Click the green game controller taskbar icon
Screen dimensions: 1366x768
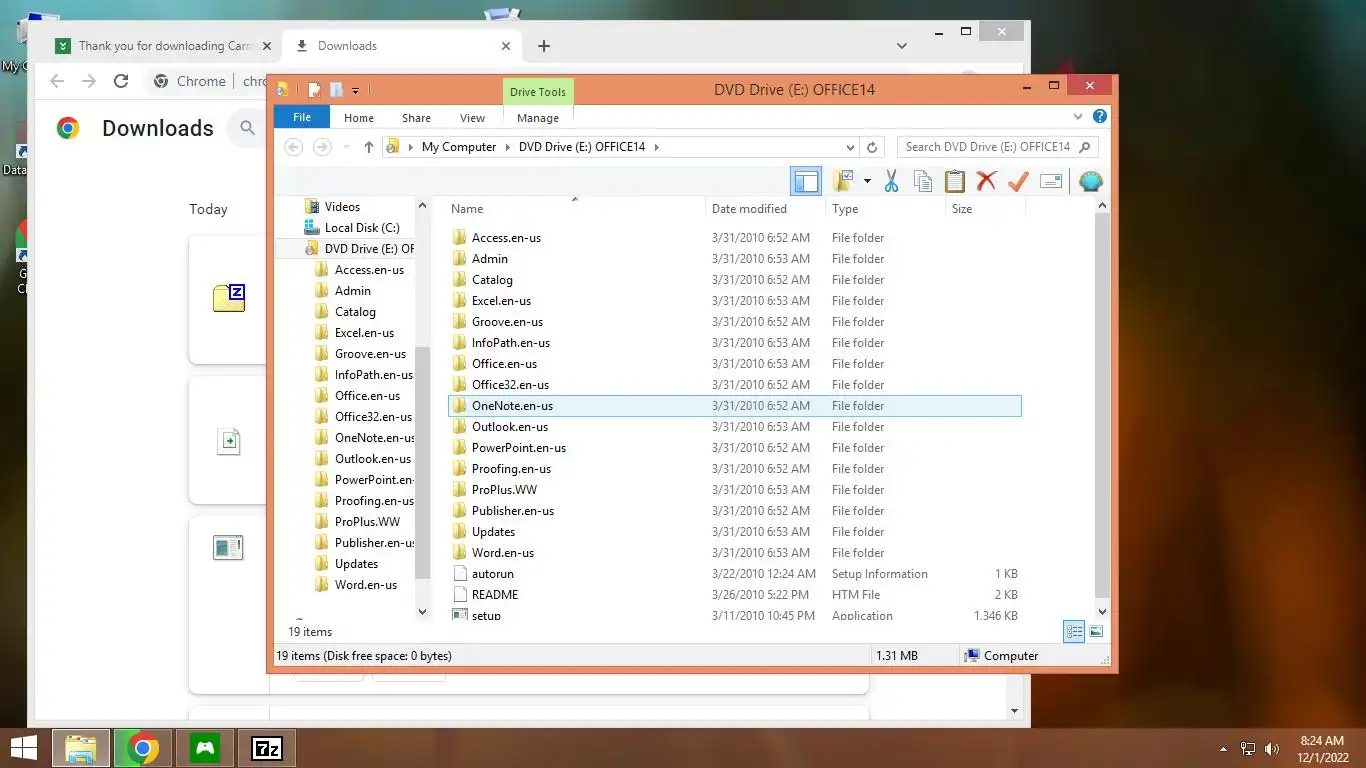pyautogui.click(x=204, y=748)
